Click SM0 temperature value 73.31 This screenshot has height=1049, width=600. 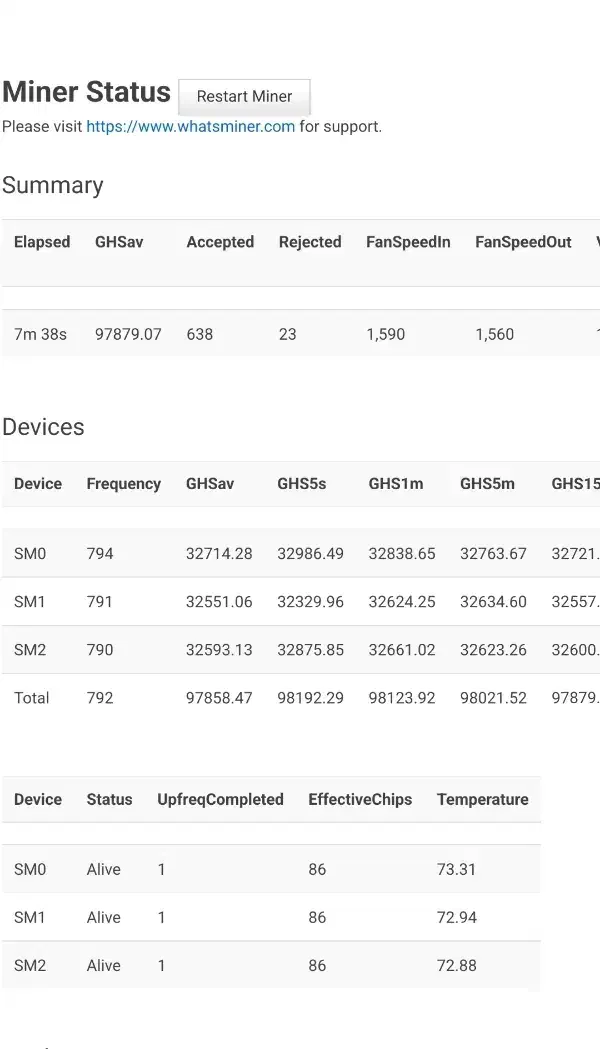click(456, 870)
